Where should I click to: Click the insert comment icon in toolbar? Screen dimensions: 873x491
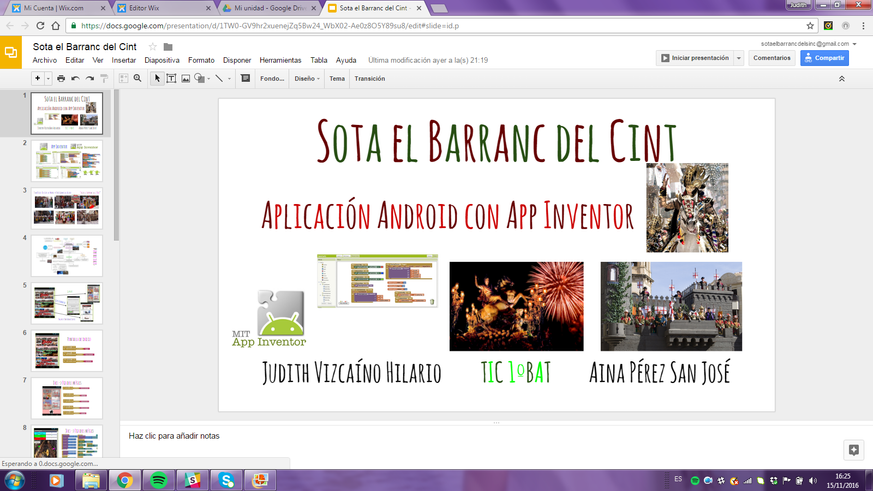(x=245, y=78)
